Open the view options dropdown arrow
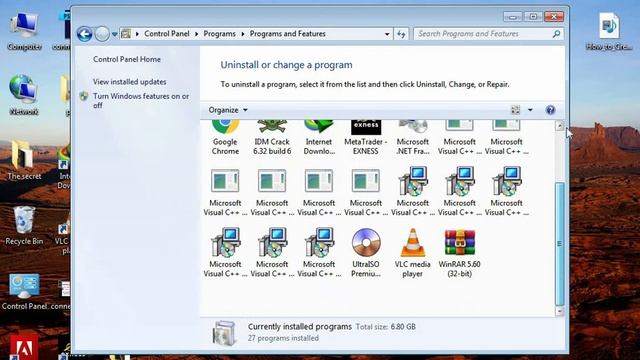This screenshot has height=360, width=640. (530, 110)
